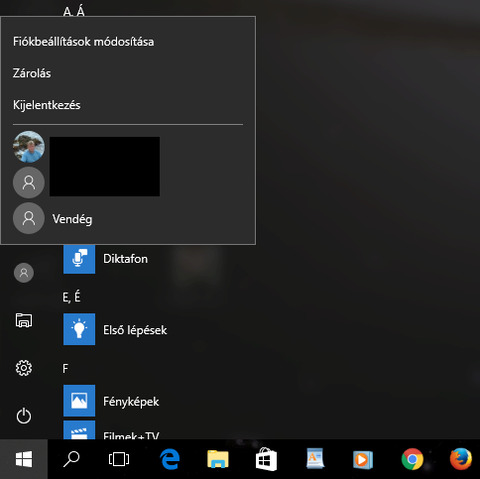Open Settings gear in Start sidebar
Viewport: 480px width, 479px height.
click(24, 368)
